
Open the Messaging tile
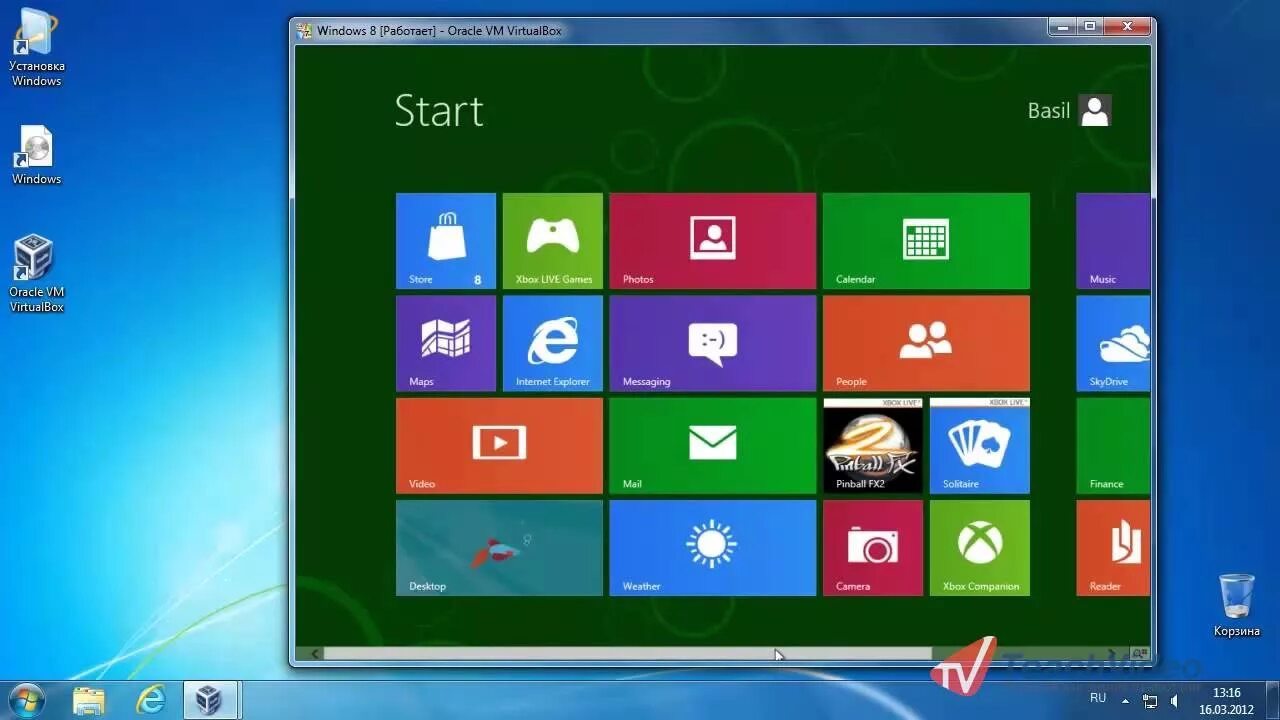[713, 343]
